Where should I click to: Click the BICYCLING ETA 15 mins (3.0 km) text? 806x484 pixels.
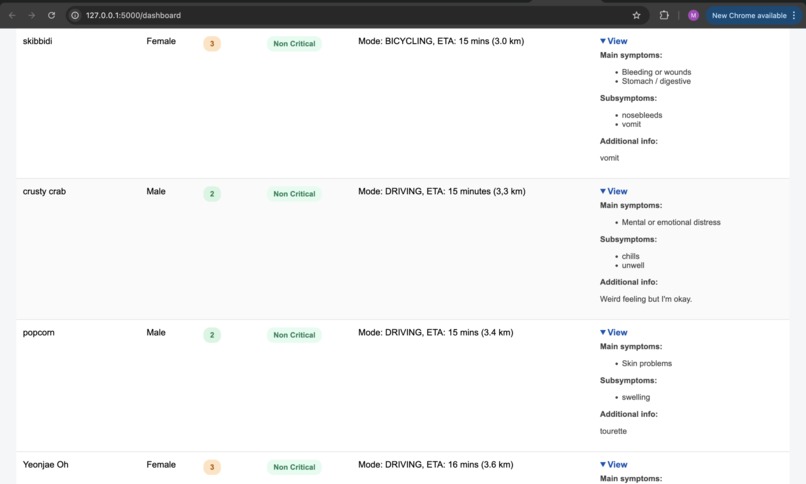441,41
